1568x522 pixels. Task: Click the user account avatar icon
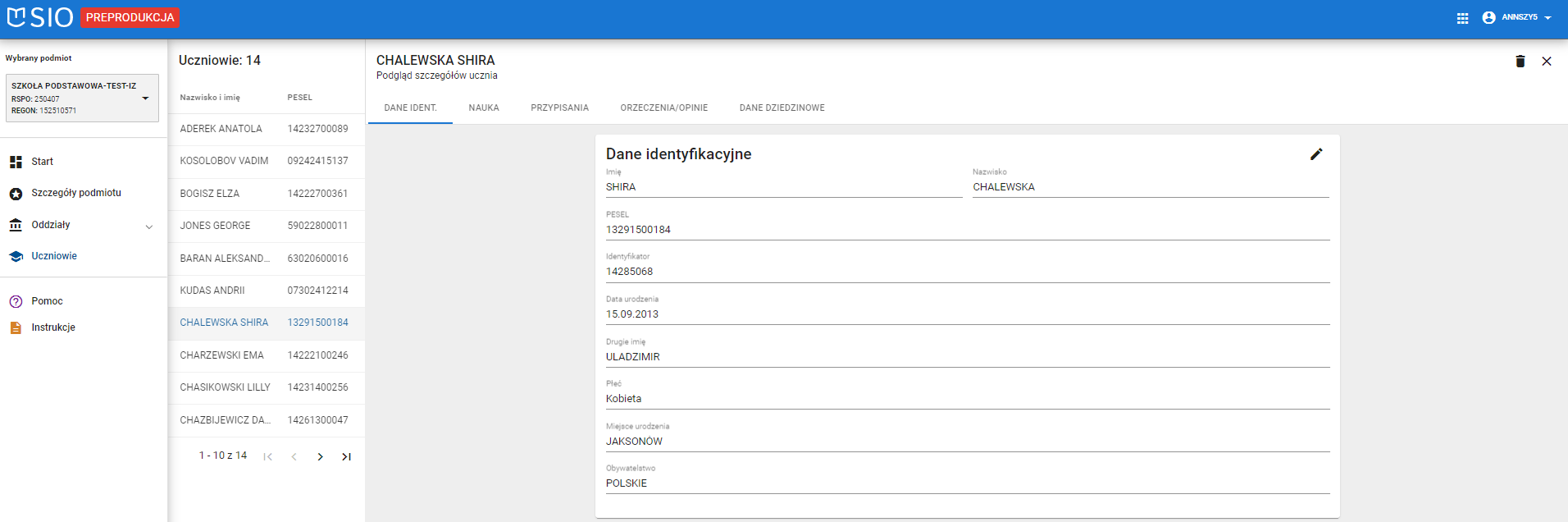coord(1488,17)
